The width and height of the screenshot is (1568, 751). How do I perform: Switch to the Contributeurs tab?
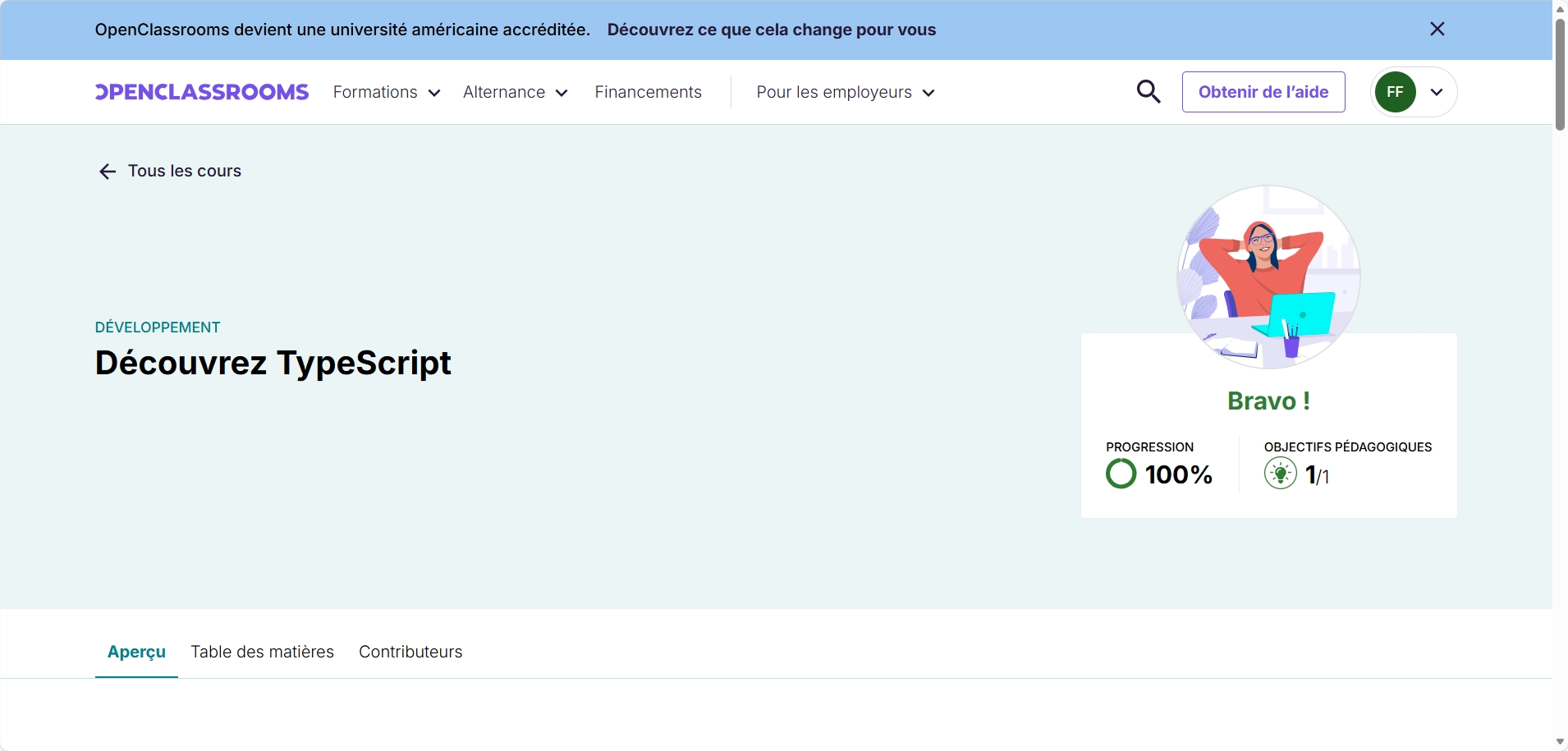[x=410, y=652]
